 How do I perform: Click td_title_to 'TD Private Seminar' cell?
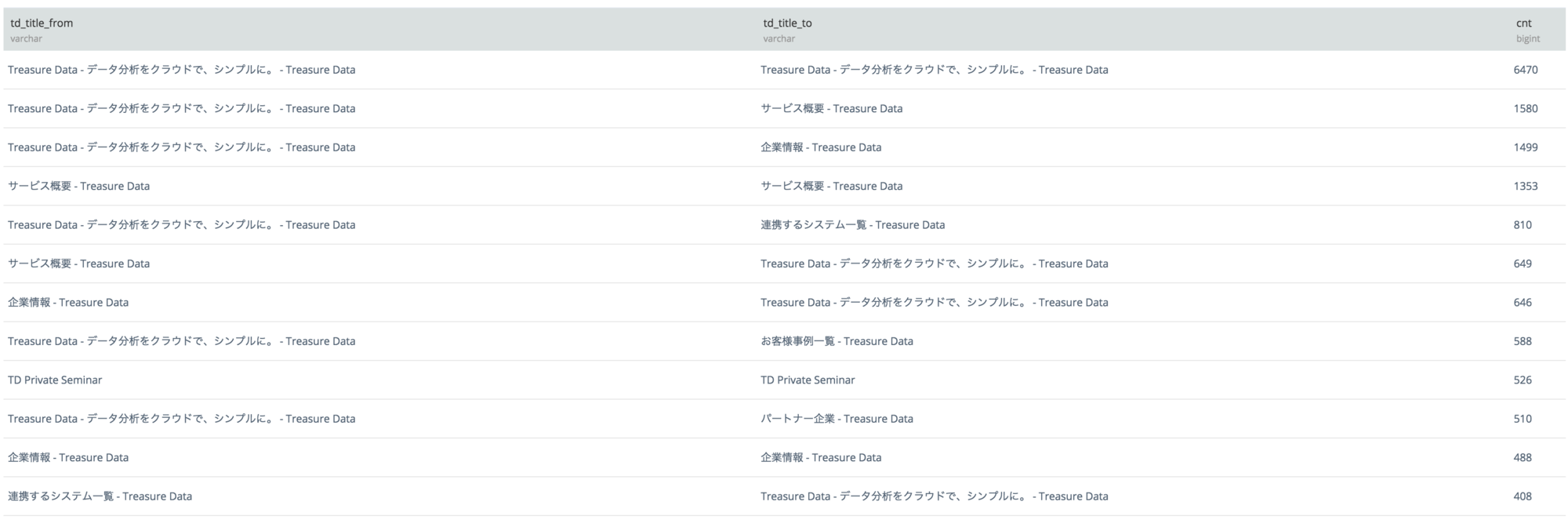point(808,380)
